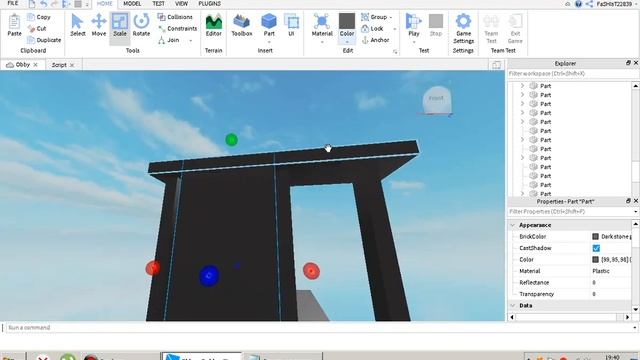
Task: Click Duplicate in the Clipboard group
Action: pos(44,40)
